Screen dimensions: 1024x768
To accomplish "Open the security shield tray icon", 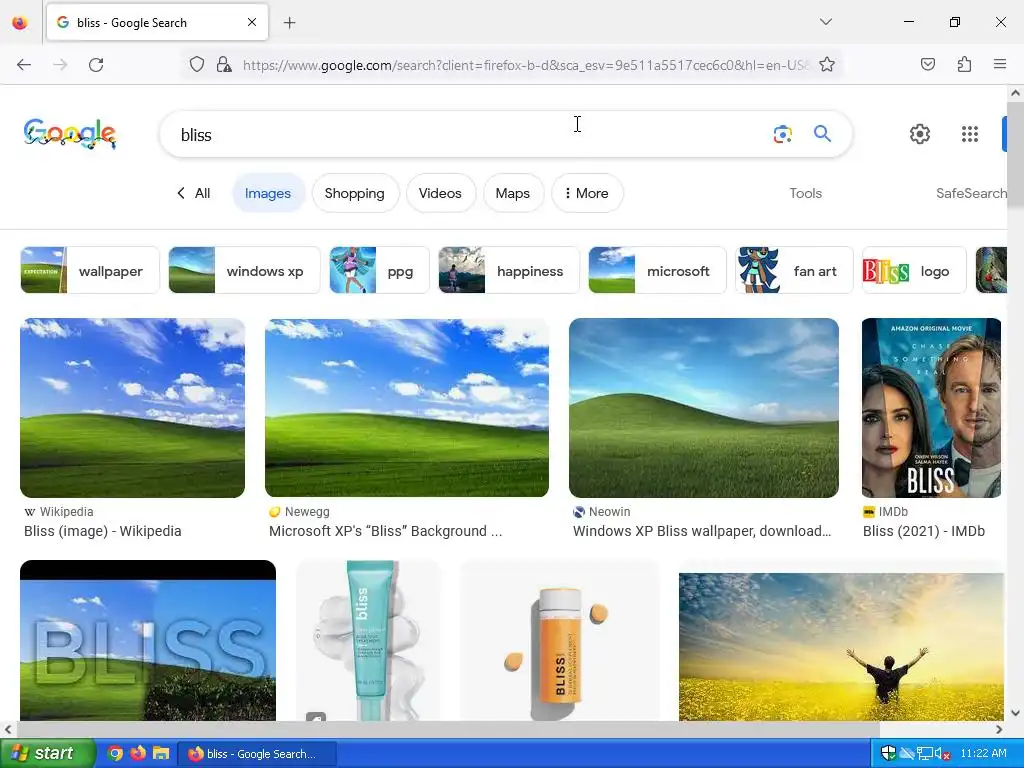I will click(x=888, y=753).
